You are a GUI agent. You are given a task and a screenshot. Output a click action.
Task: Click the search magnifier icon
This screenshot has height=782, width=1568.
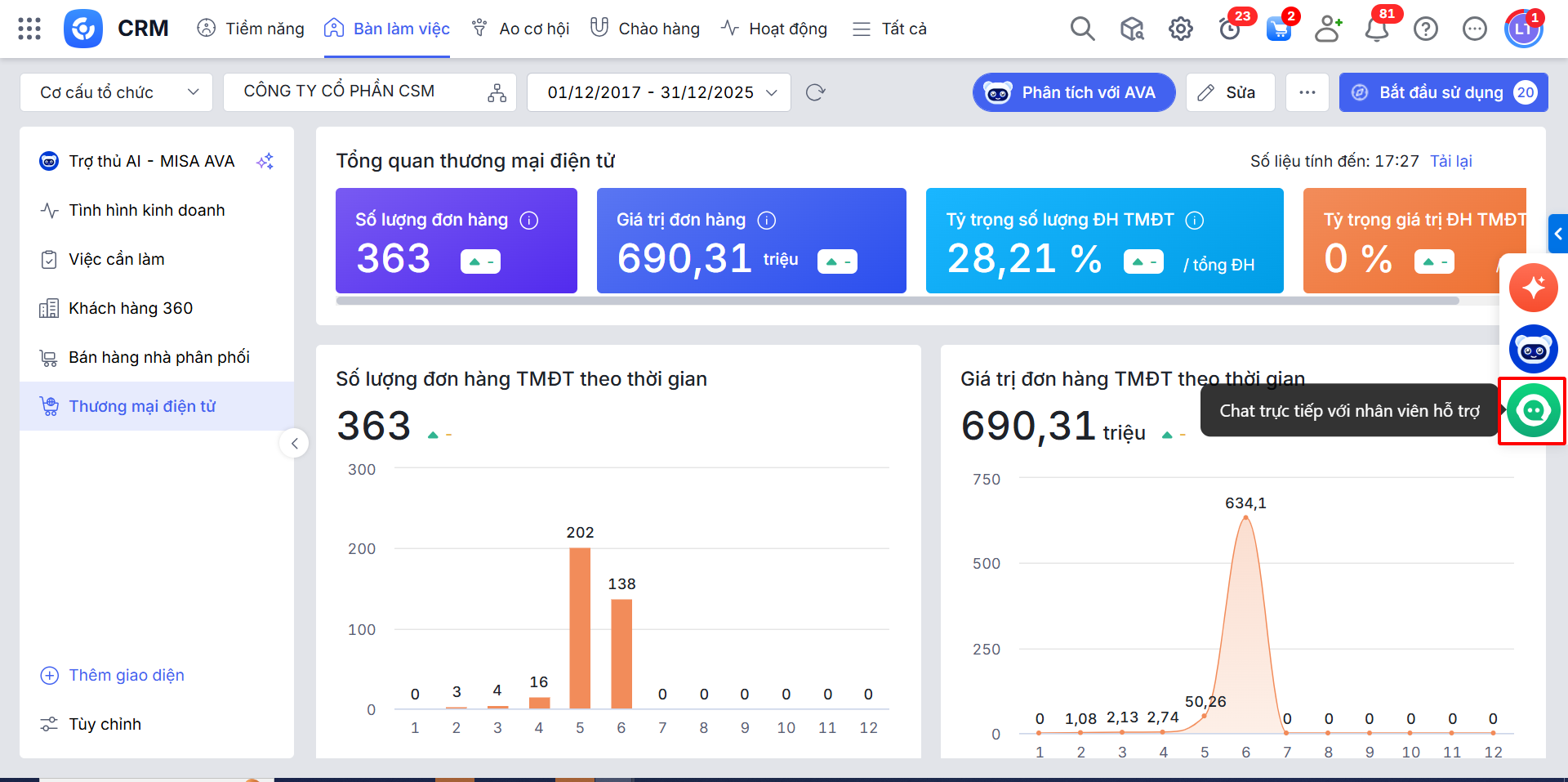click(x=1082, y=29)
